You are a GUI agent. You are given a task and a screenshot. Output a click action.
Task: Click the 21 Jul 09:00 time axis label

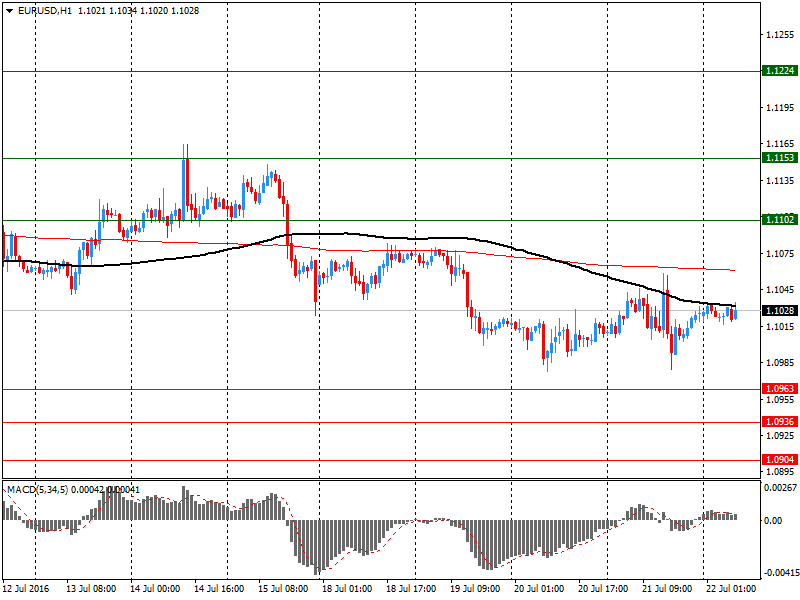(667, 589)
